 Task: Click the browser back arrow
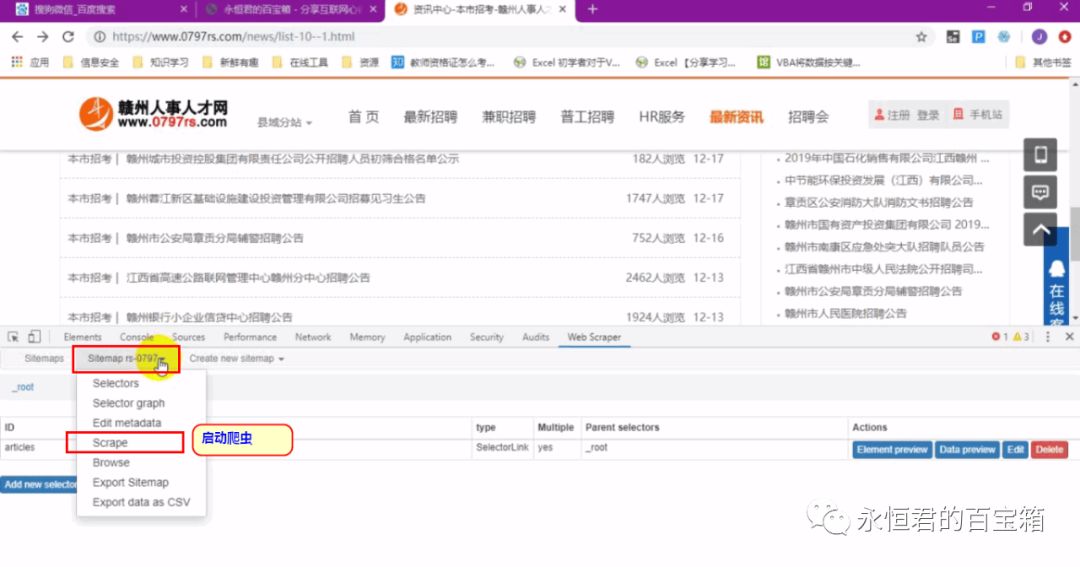click(x=17, y=37)
